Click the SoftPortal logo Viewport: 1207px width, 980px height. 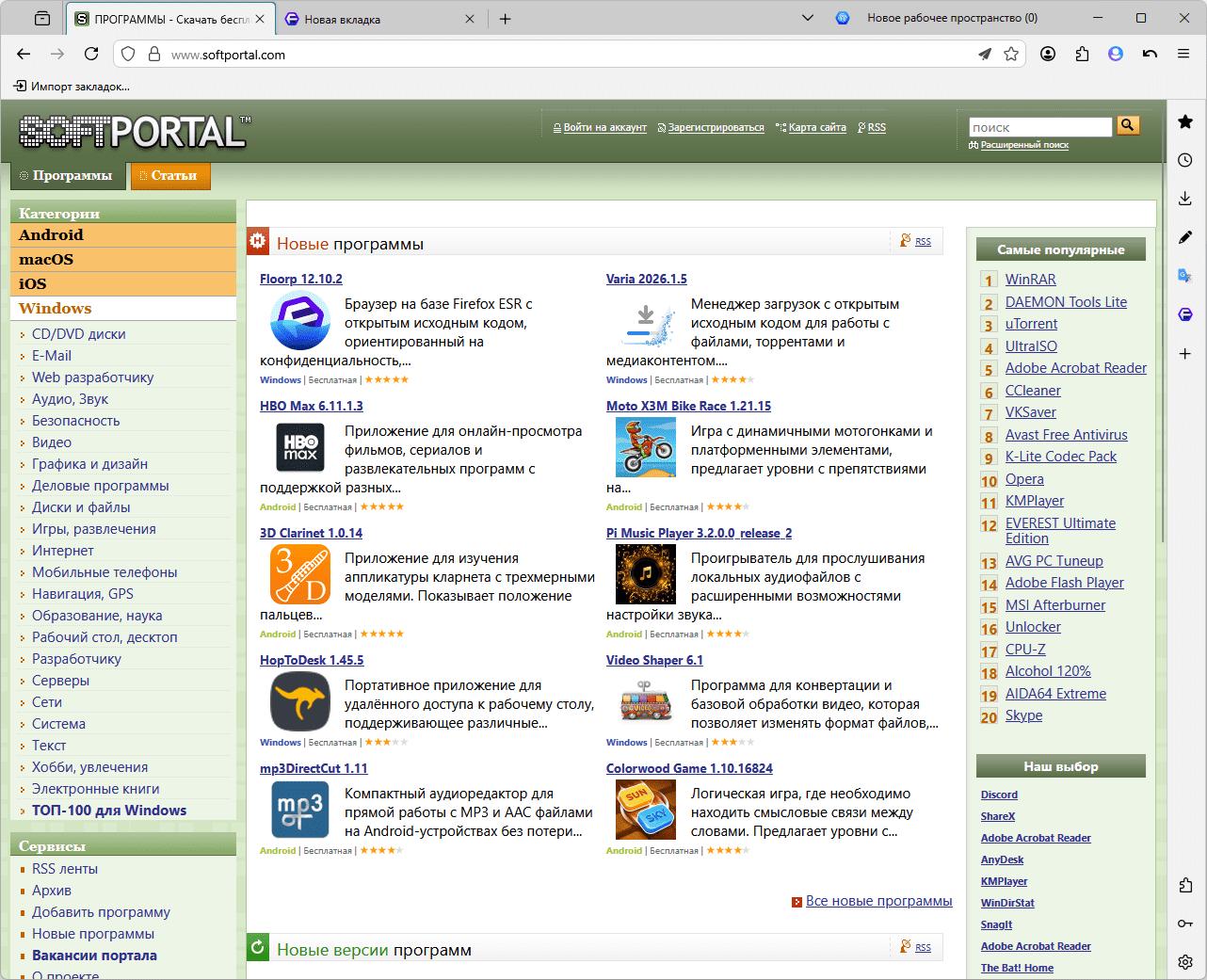135,131
